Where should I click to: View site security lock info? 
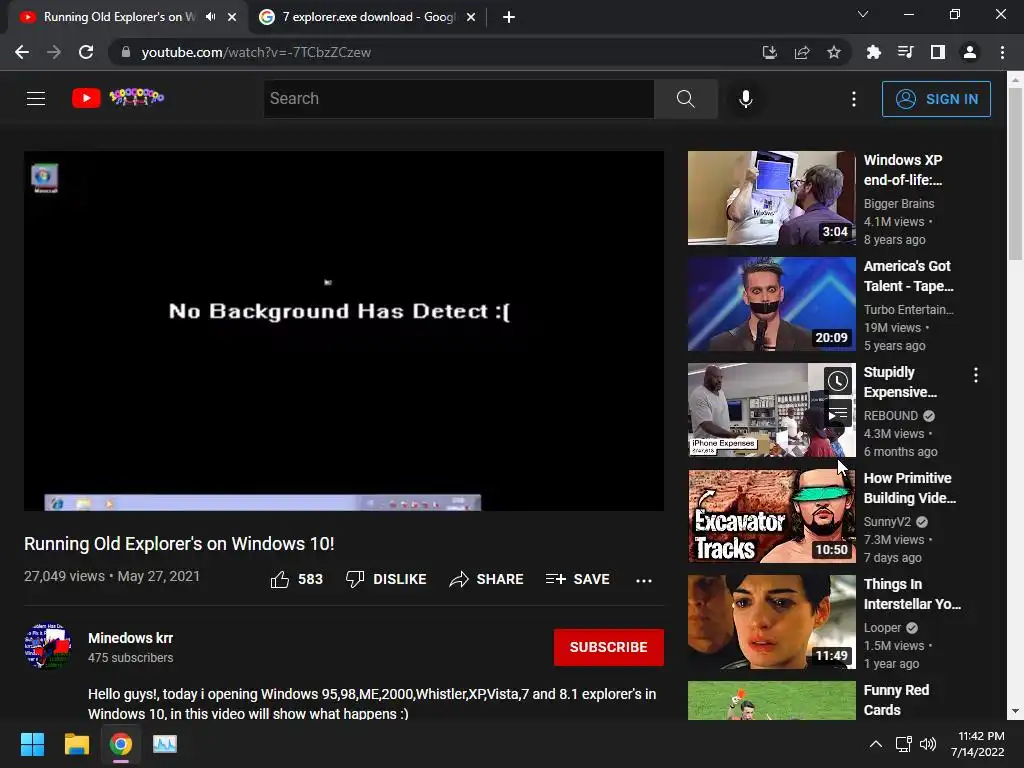126,52
